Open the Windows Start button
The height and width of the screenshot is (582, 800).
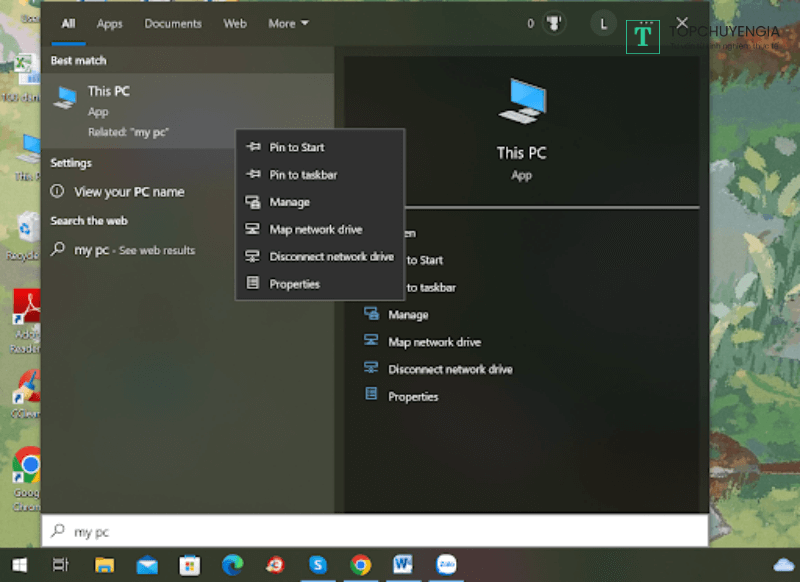[18, 565]
